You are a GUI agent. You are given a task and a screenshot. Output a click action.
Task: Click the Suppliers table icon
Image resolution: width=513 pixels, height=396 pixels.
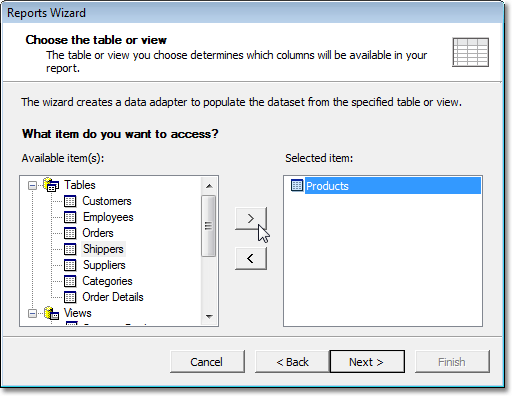pos(70,265)
